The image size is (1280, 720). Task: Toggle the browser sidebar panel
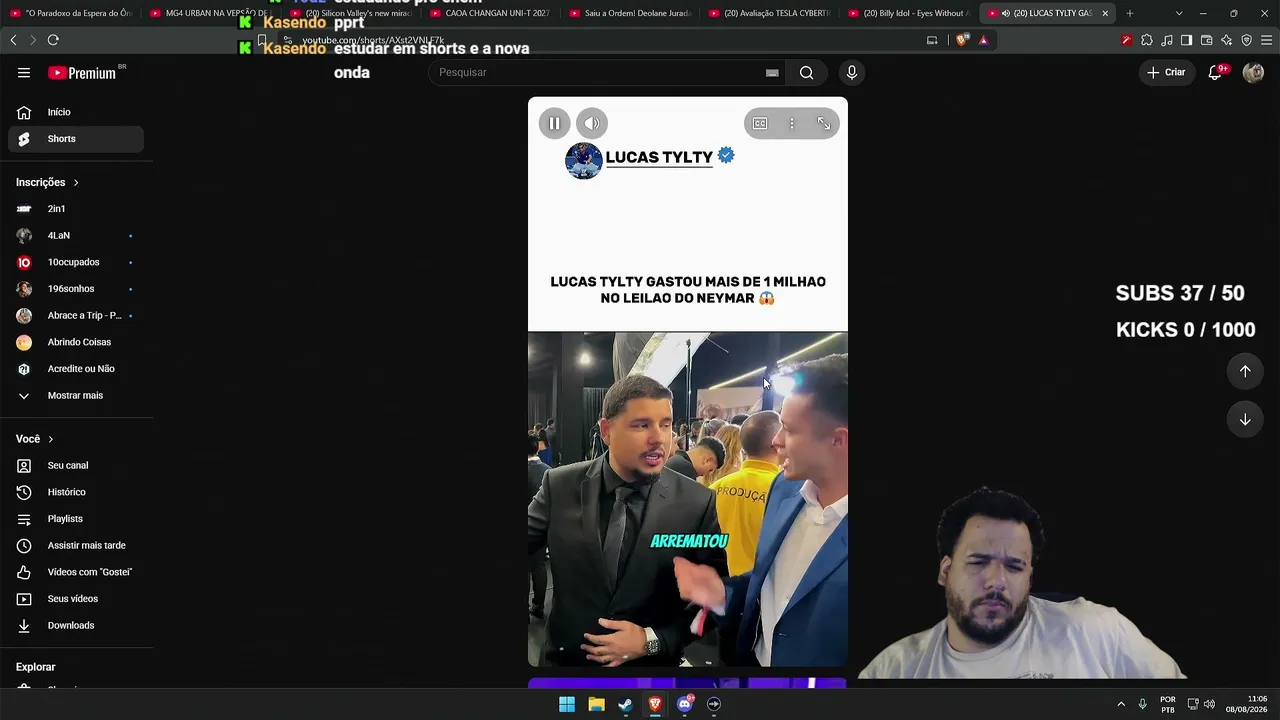pos(1187,40)
